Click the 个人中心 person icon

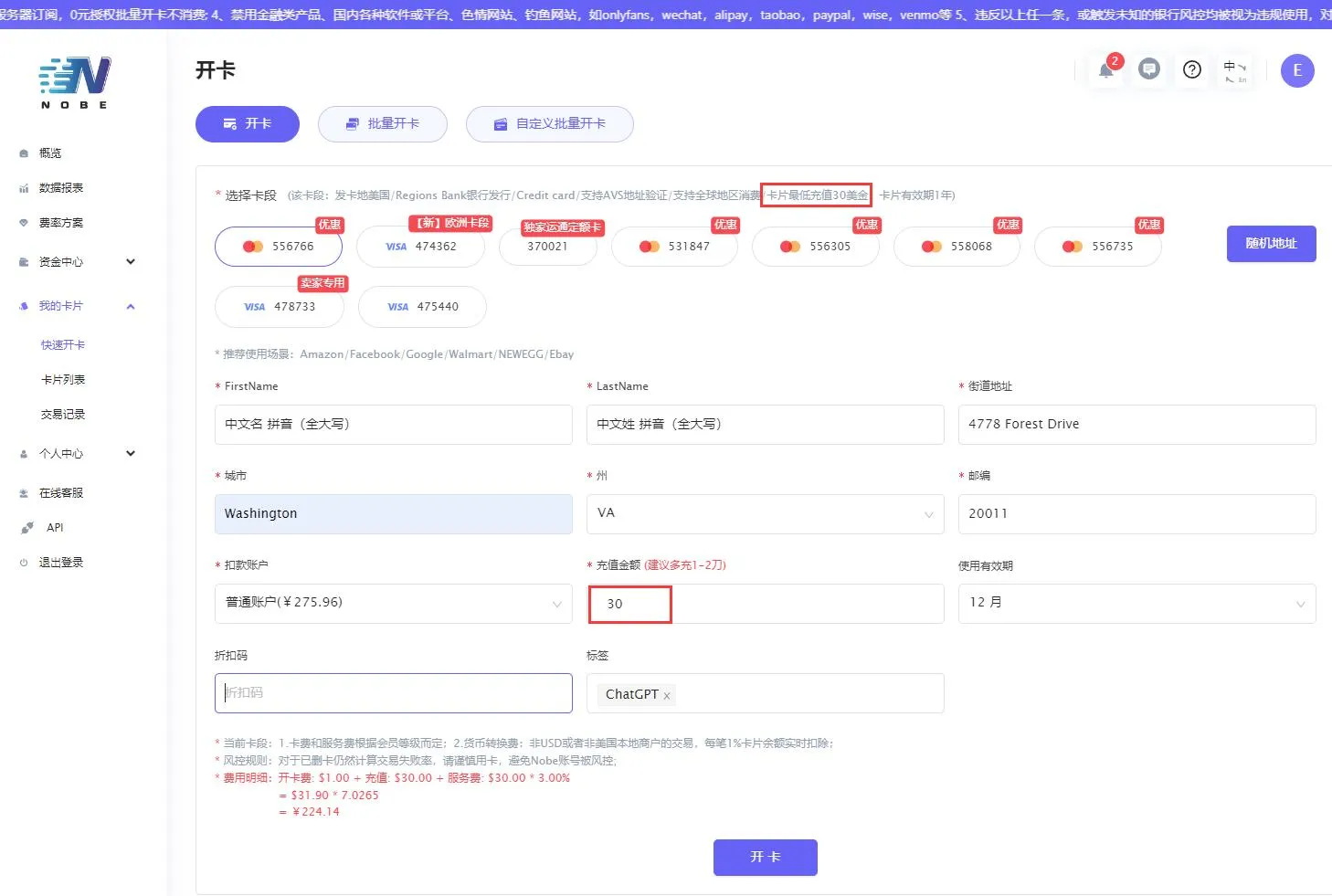click(24, 454)
